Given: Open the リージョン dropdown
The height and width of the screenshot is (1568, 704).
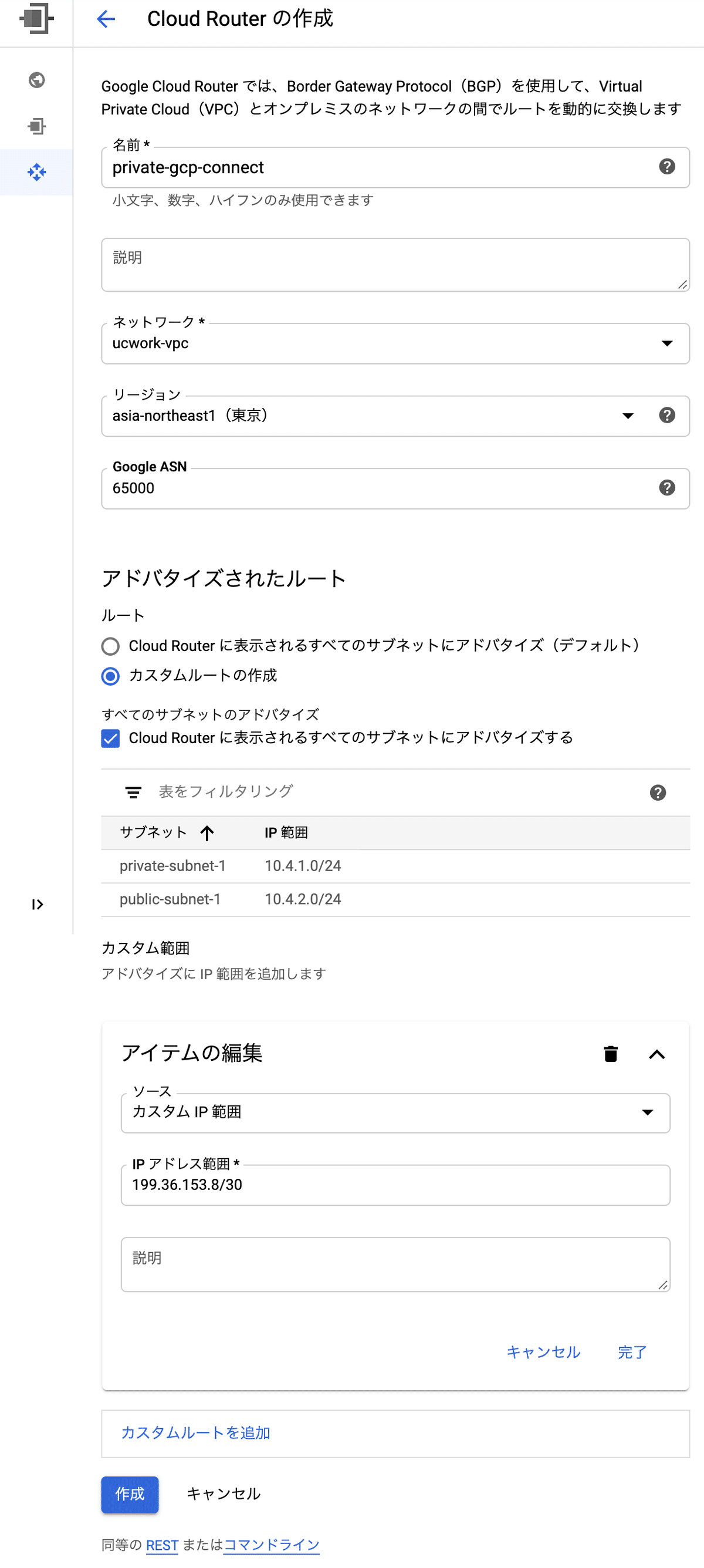Looking at the screenshot, I should click(x=627, y=416).
